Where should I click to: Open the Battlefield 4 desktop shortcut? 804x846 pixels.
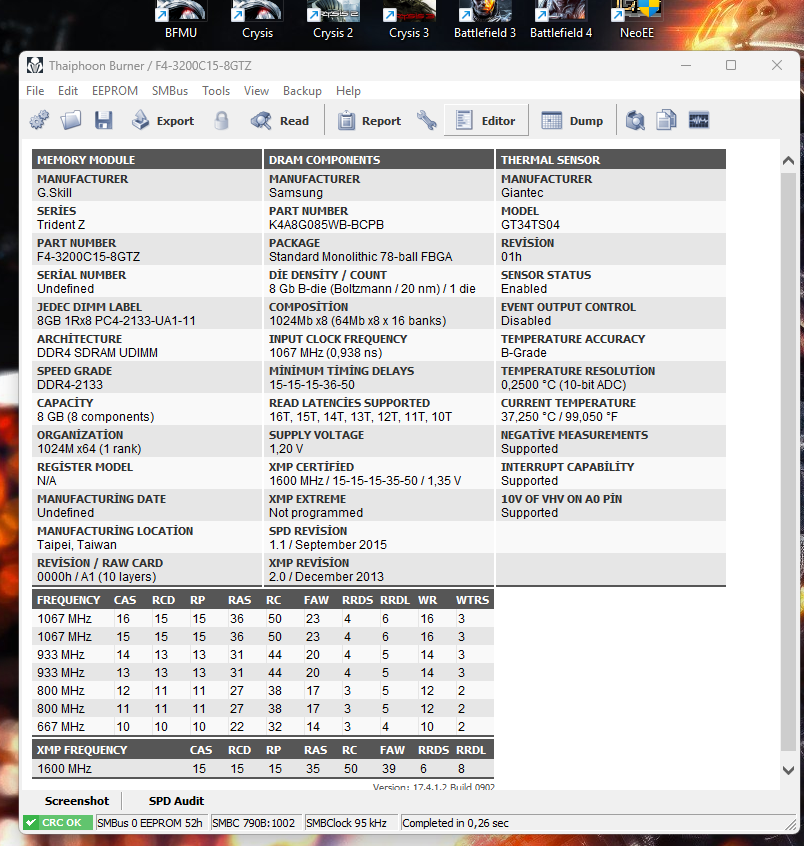point(561,20)
